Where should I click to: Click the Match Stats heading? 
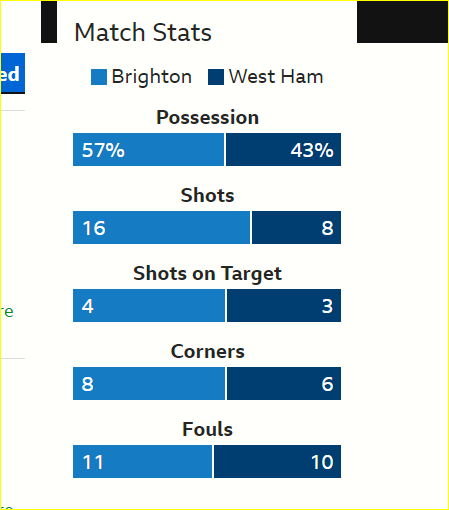pos(143,32)
